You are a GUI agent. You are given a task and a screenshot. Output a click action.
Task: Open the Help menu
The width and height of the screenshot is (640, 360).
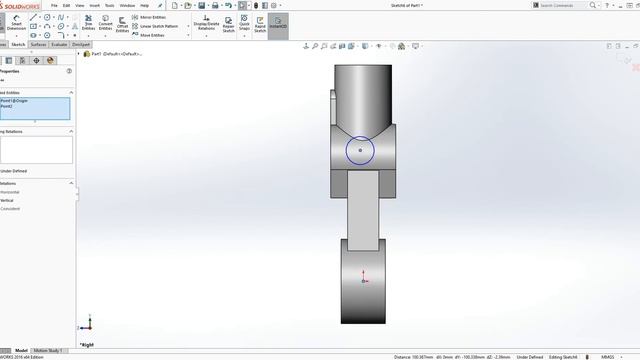[144, 6]
